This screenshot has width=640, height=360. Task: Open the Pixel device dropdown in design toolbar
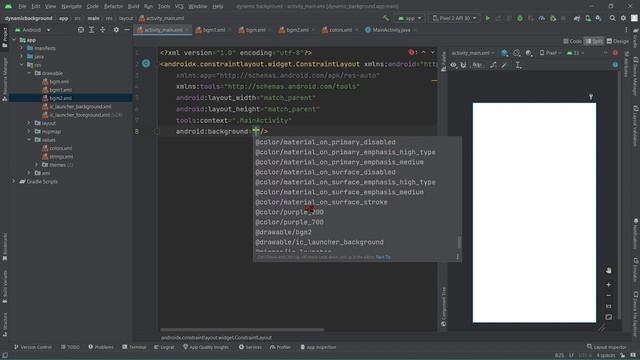click(x=550, y=53)
